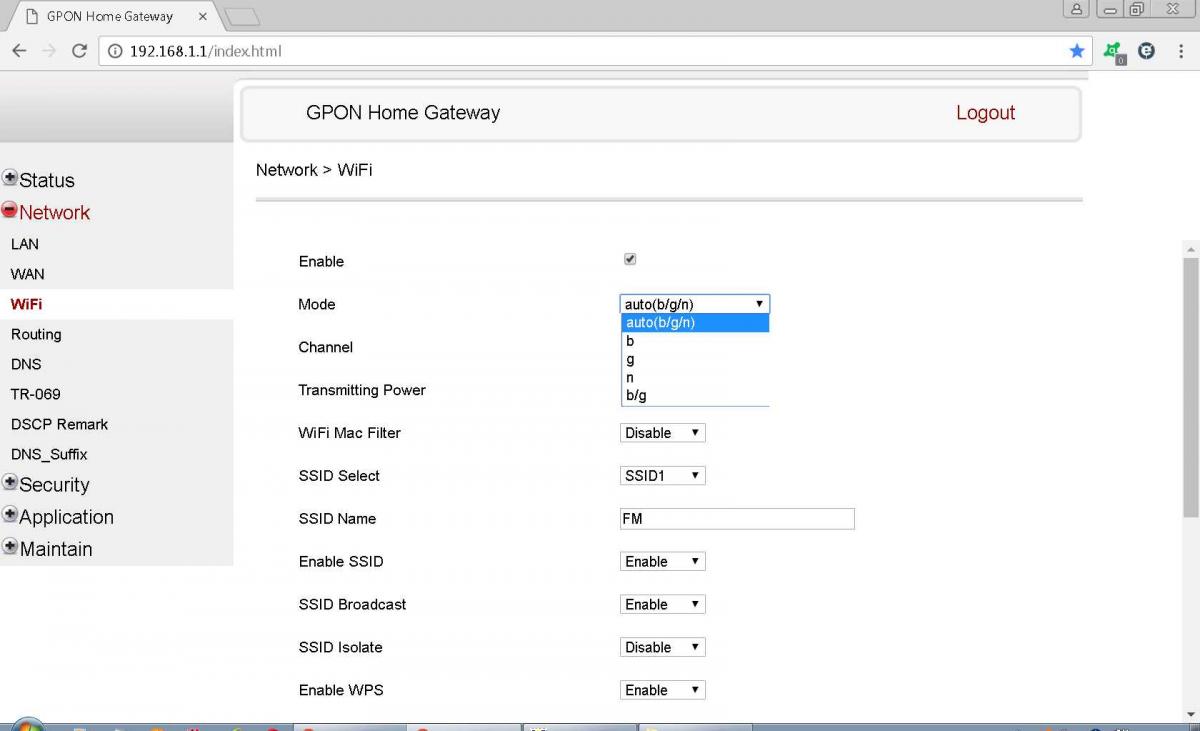Image resolution: width=1200 pixels, height=731 pixels.
Task: Open the DNS_Suffix page
Action: click(x=49, y=454)
